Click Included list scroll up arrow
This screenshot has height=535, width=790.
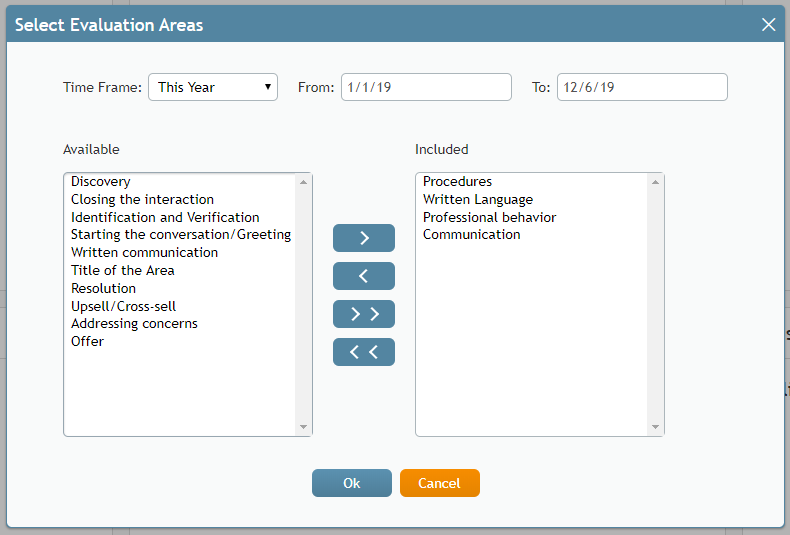click(x=655, y=182)
